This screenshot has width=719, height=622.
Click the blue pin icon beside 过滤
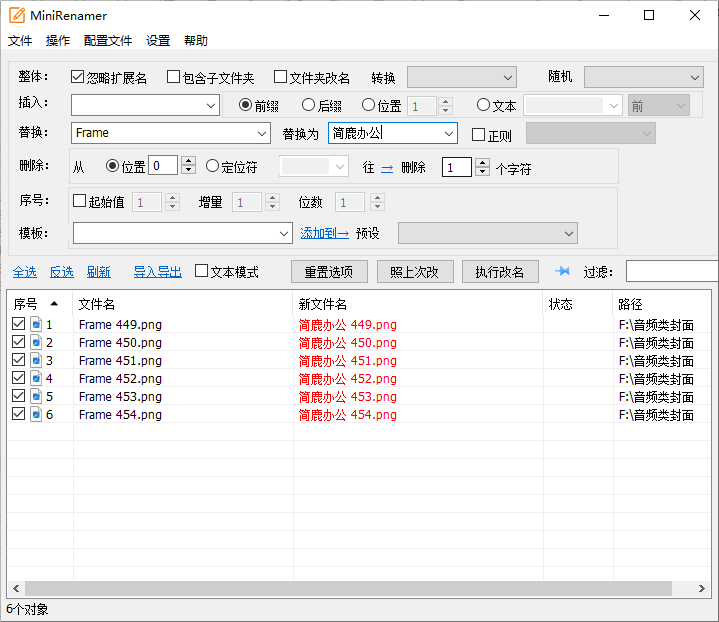coord(562,271)
